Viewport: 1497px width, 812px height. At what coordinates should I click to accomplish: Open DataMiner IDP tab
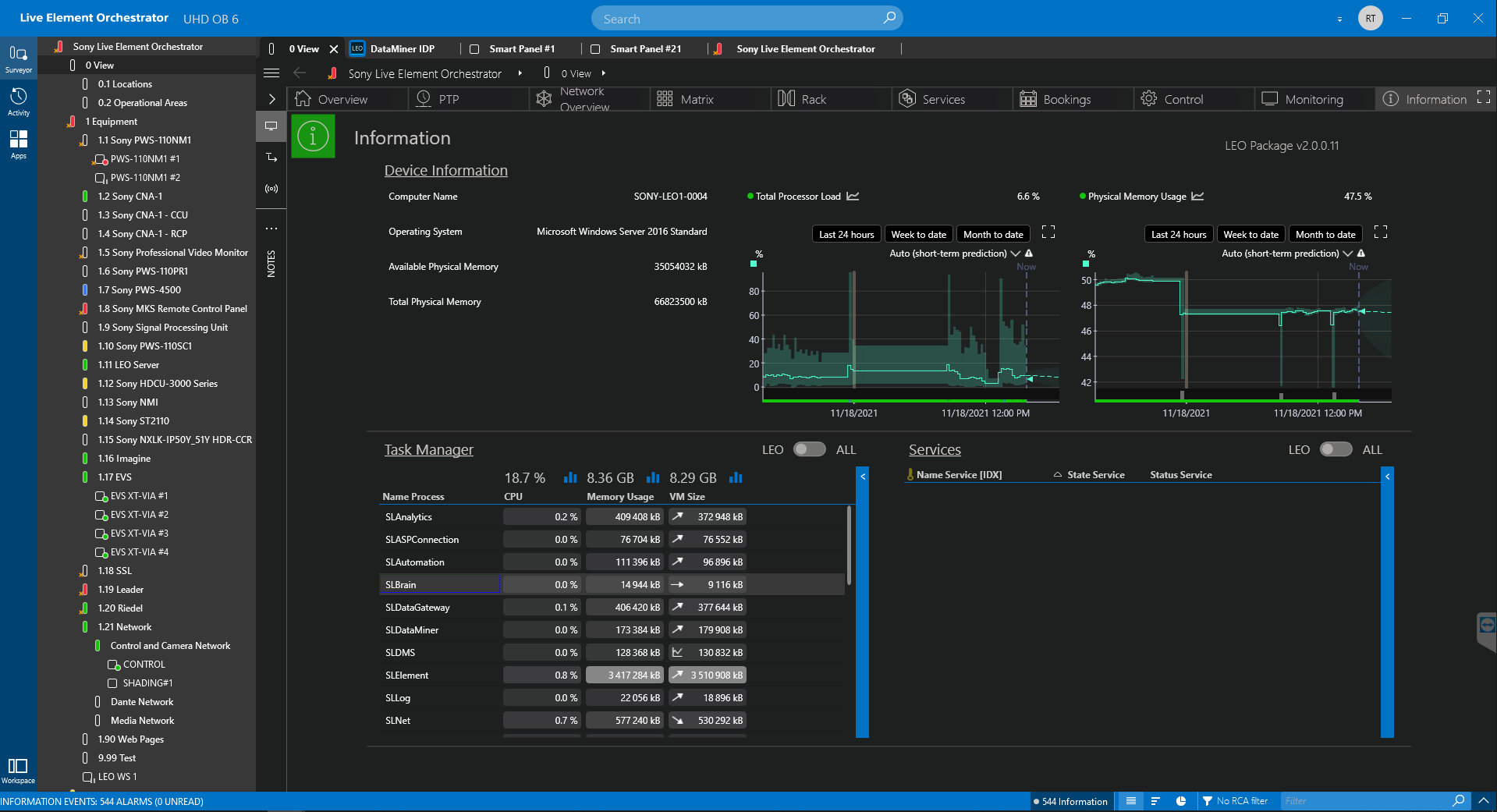[402, 48]
